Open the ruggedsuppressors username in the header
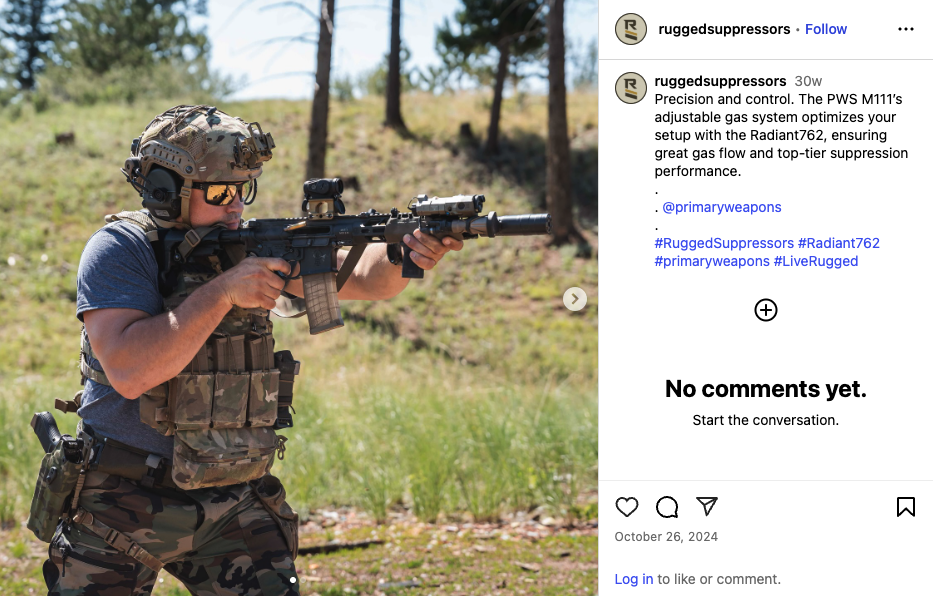 coord(724,29)
